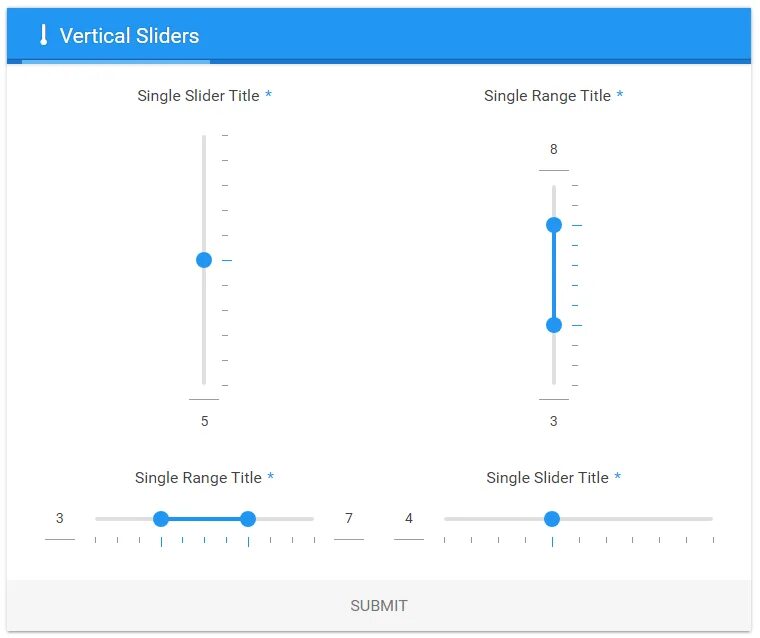Image resolution: width=760 pixels, height=638 pixels.
Task: Click the horizontal single slider handle
Action: pyautogui.click(x=552, y=518)
